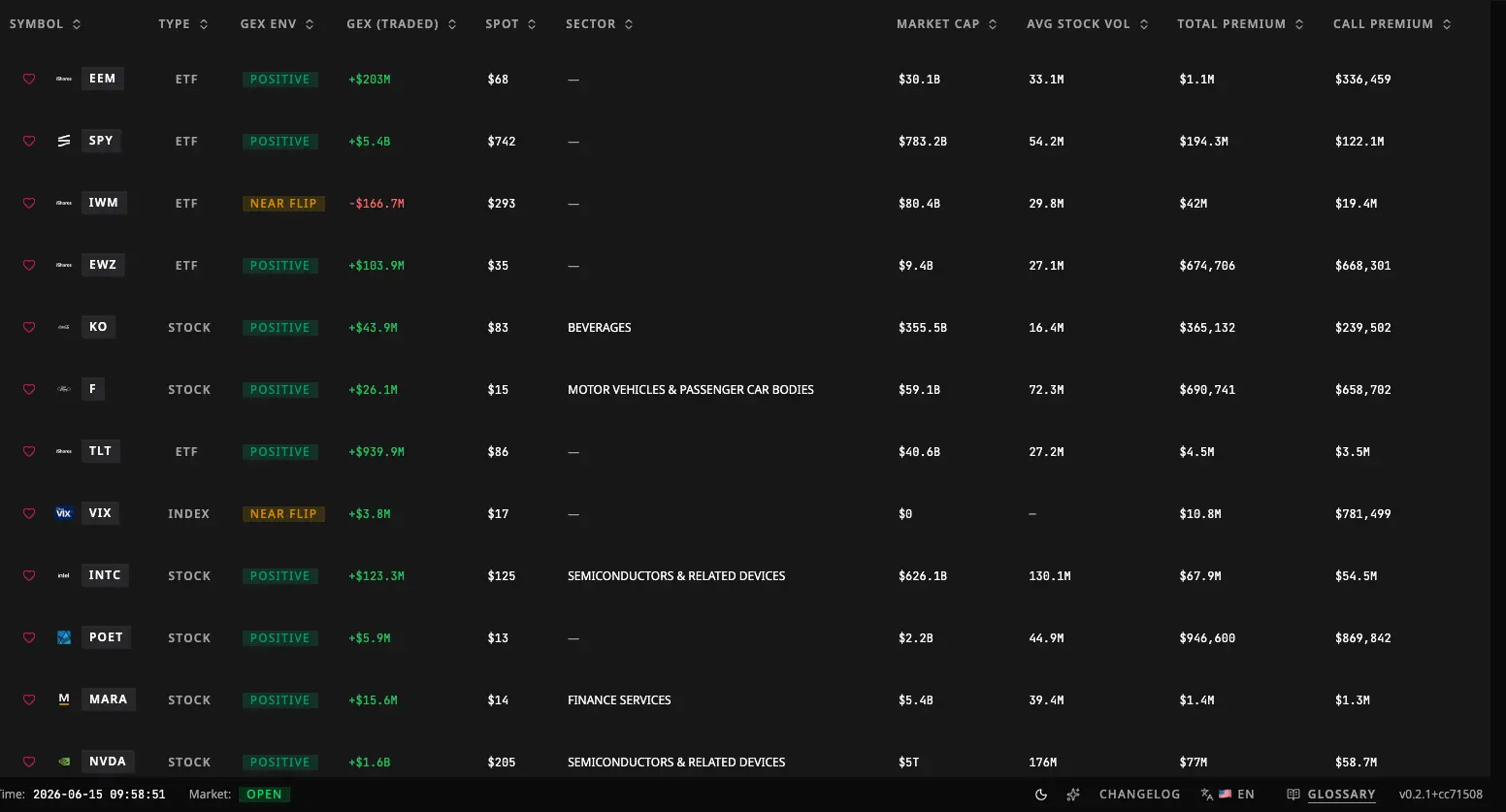The height and width of the screenshot is (812, 1506).
Task: Toggle heart icon for Ford (F) row
Action: [x=29, y=390]
